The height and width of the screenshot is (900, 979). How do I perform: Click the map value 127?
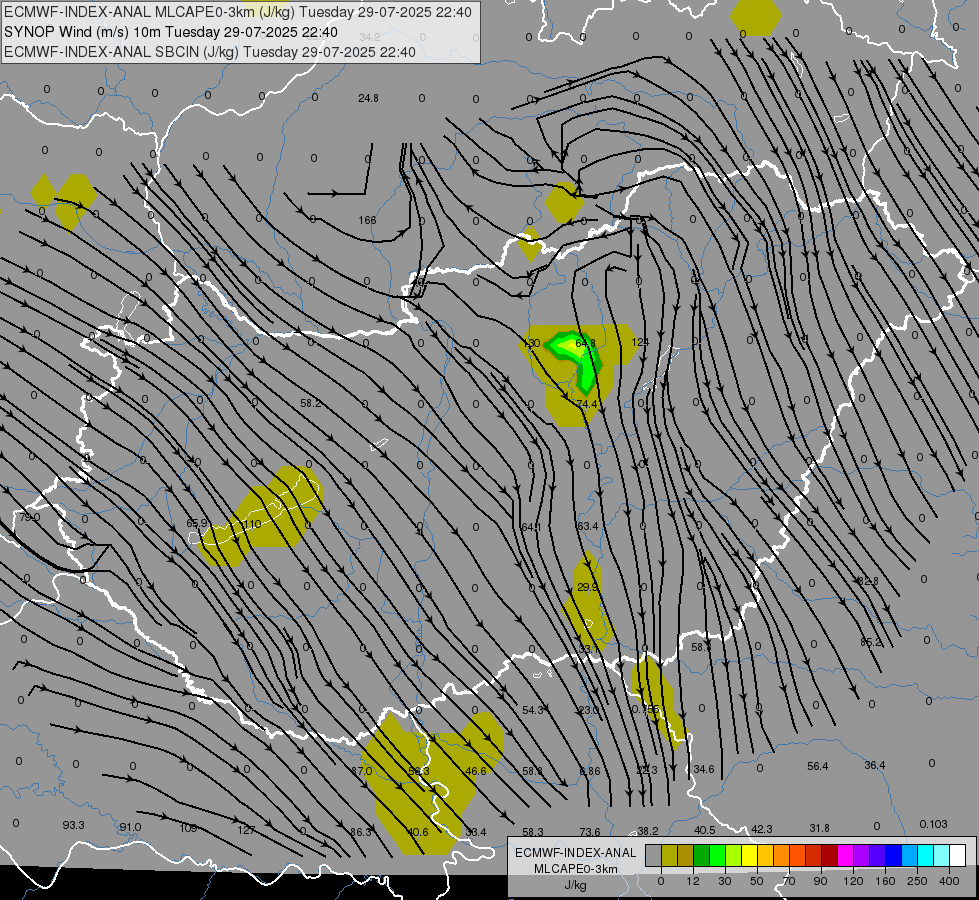(246, 830)
